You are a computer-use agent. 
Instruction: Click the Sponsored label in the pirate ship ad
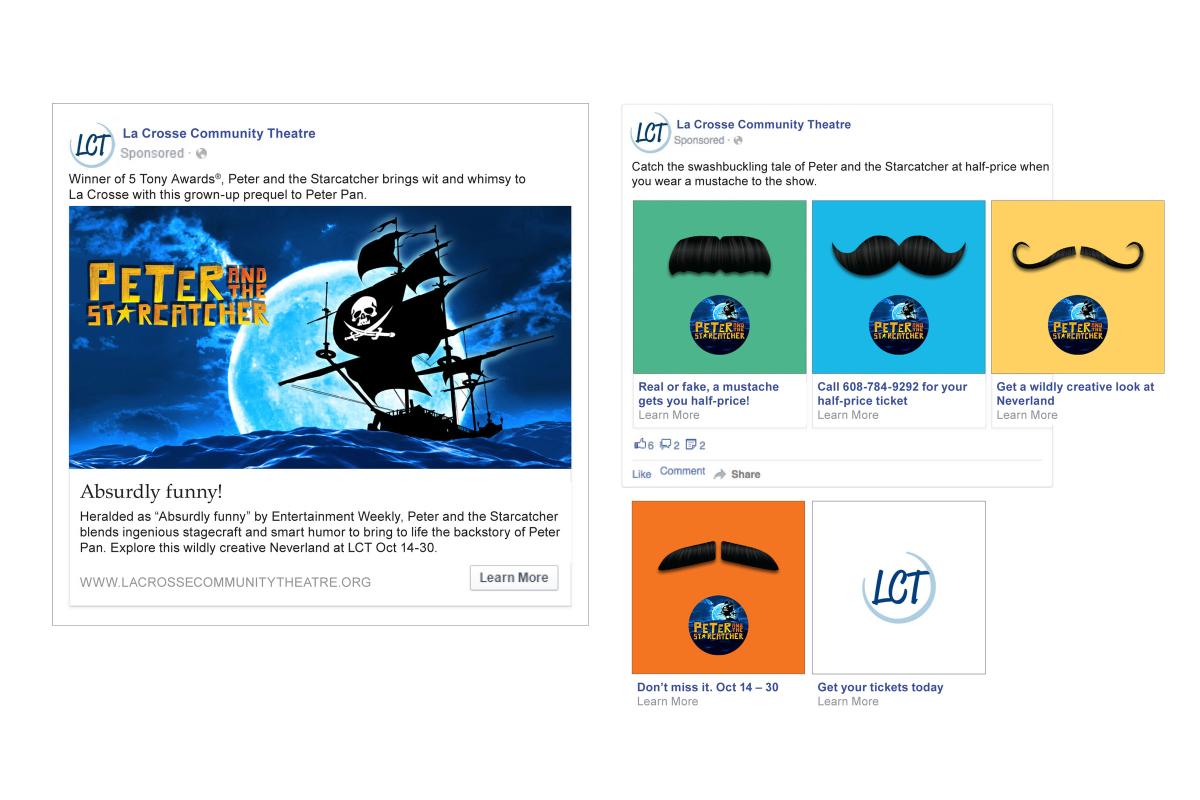(152, 153)
